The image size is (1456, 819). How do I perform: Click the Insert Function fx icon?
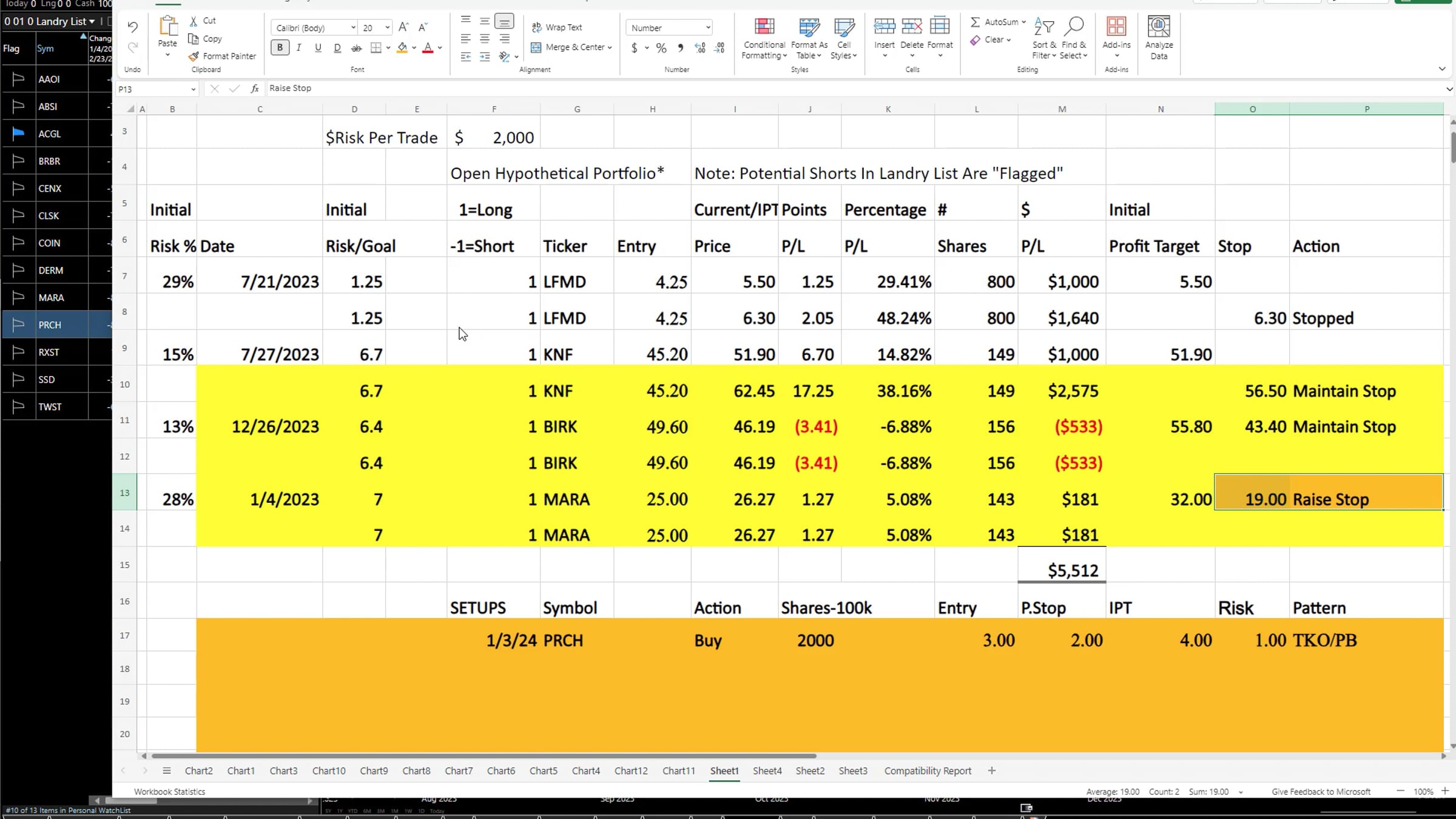point(255,89)
